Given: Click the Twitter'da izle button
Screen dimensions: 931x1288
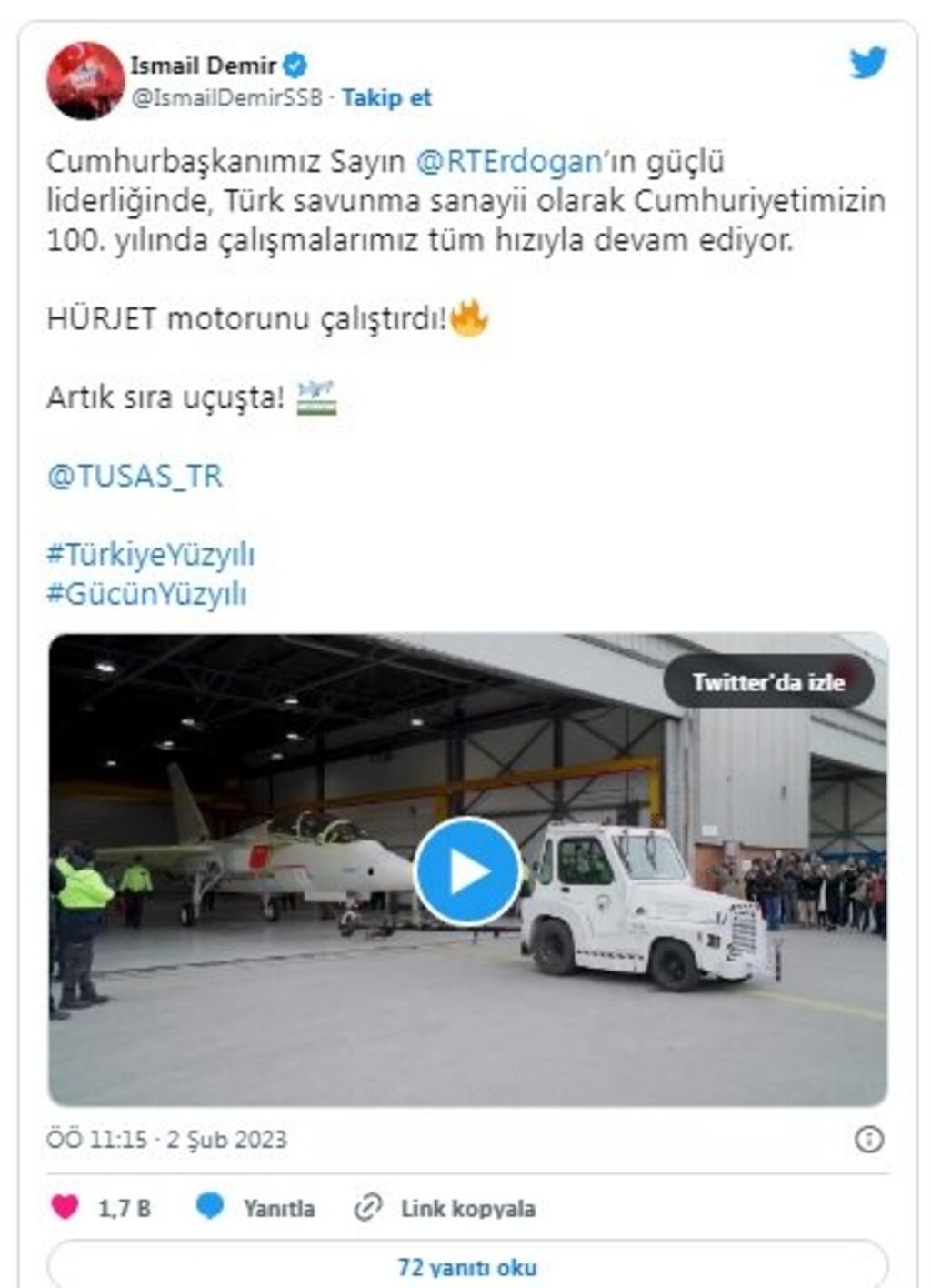Looking at the screenshot, I should [x=768, y=682].
